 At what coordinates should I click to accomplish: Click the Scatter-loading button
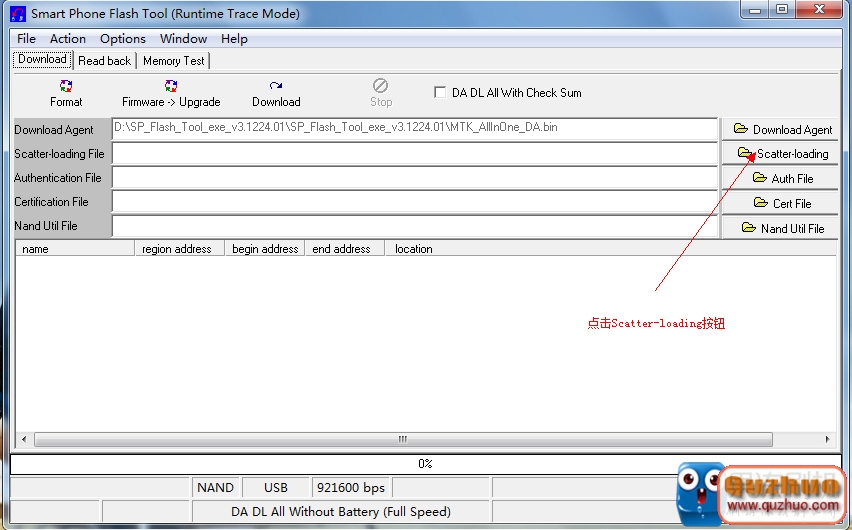(780, 154)
